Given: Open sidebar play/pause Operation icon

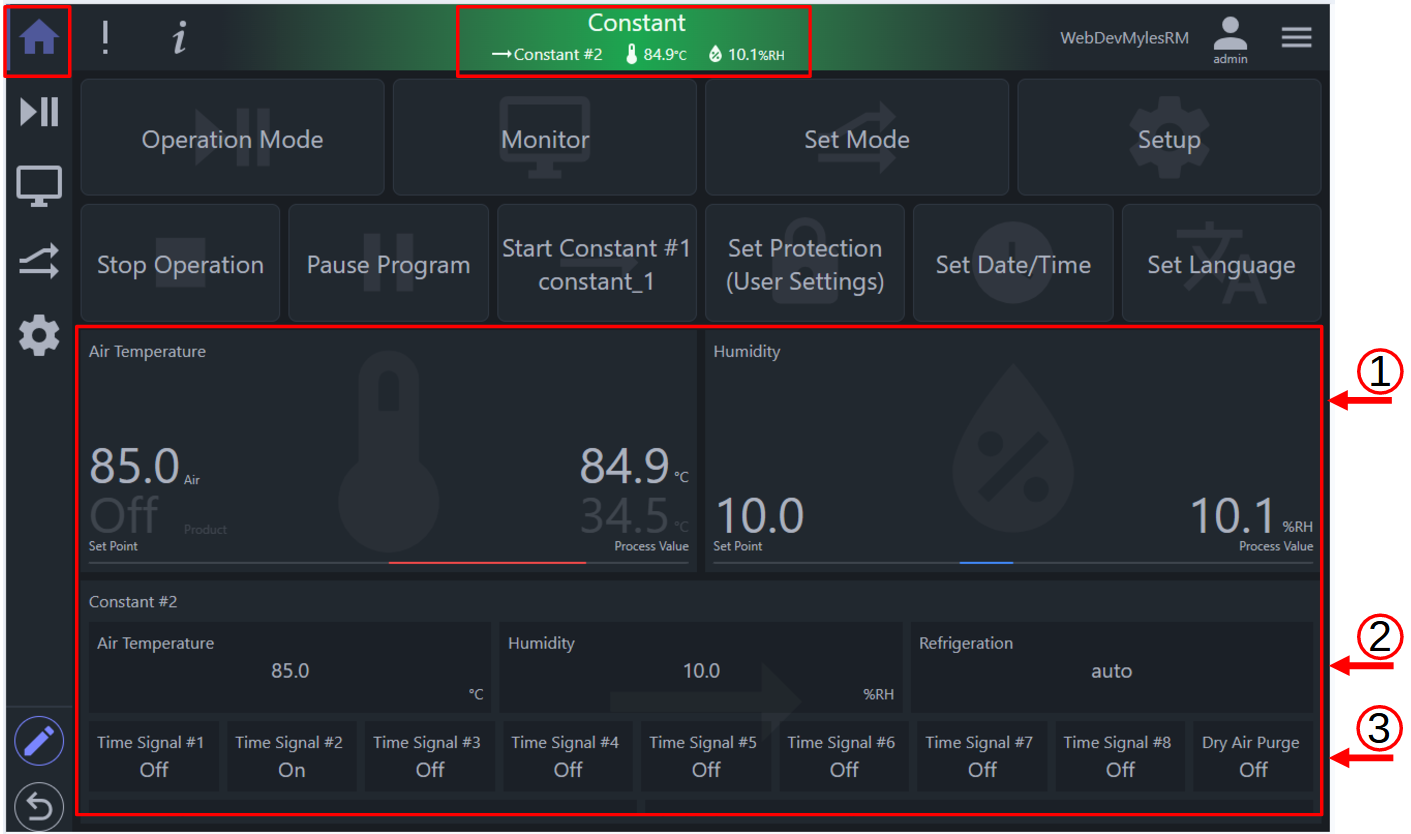Looking at the screenshot, I should click(x=40, y=112).
